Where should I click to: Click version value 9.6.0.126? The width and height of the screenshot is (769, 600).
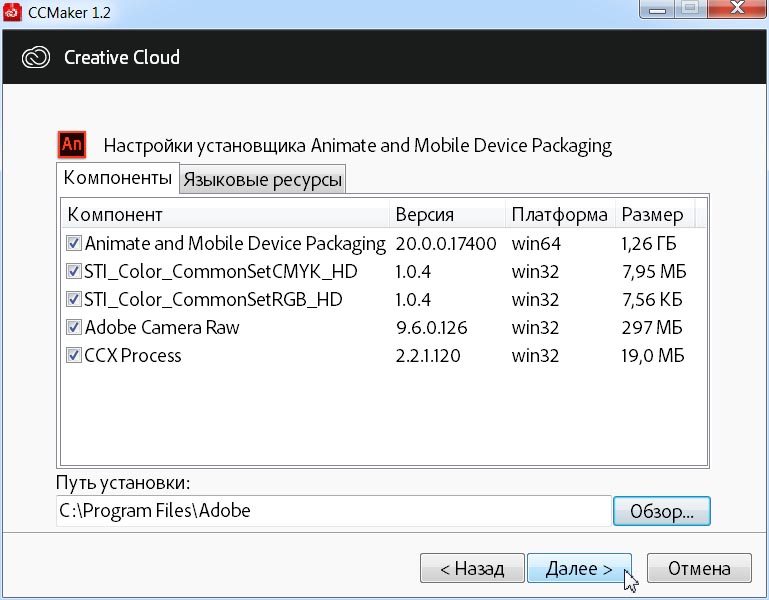[x=432, y=327]
